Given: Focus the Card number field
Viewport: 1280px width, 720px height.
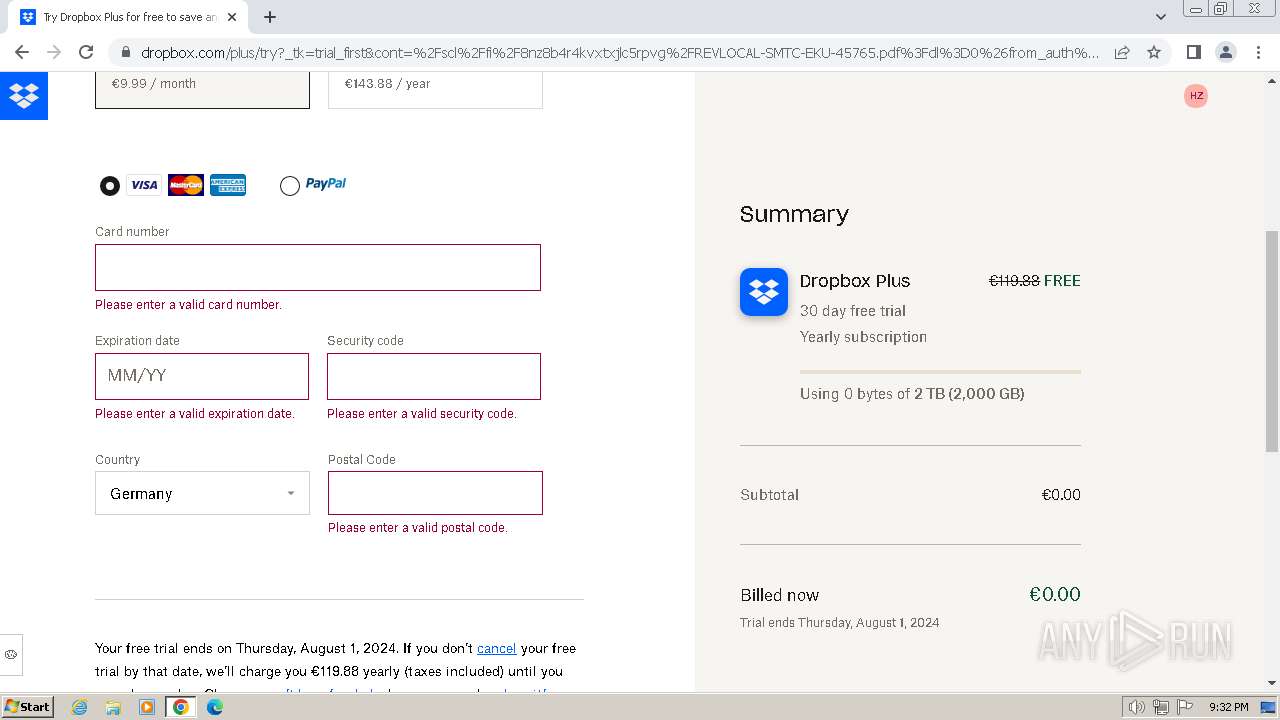Looking at the screenshot, I should coord(318,268).
